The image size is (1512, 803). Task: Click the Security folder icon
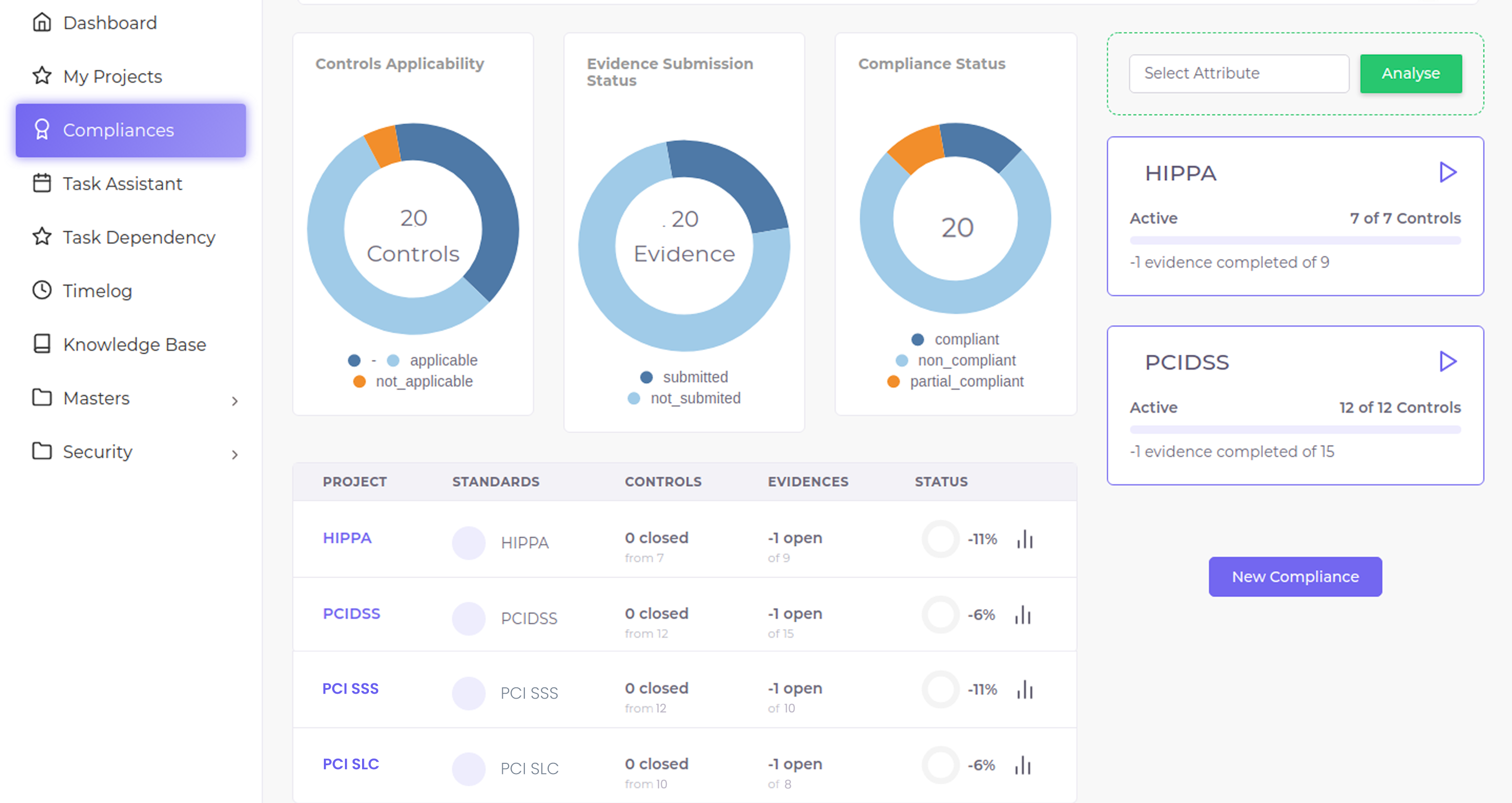[x=42, y=451]
